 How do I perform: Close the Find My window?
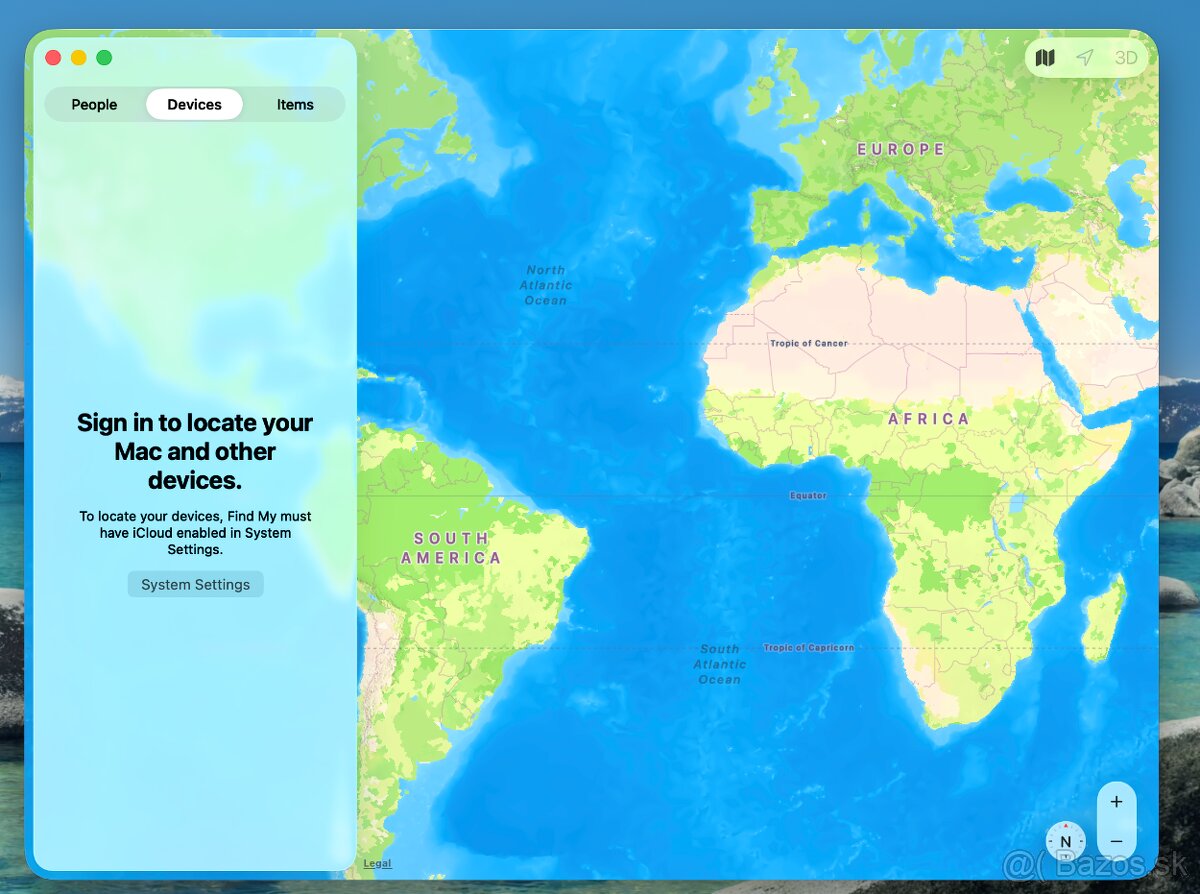(54, 58)
